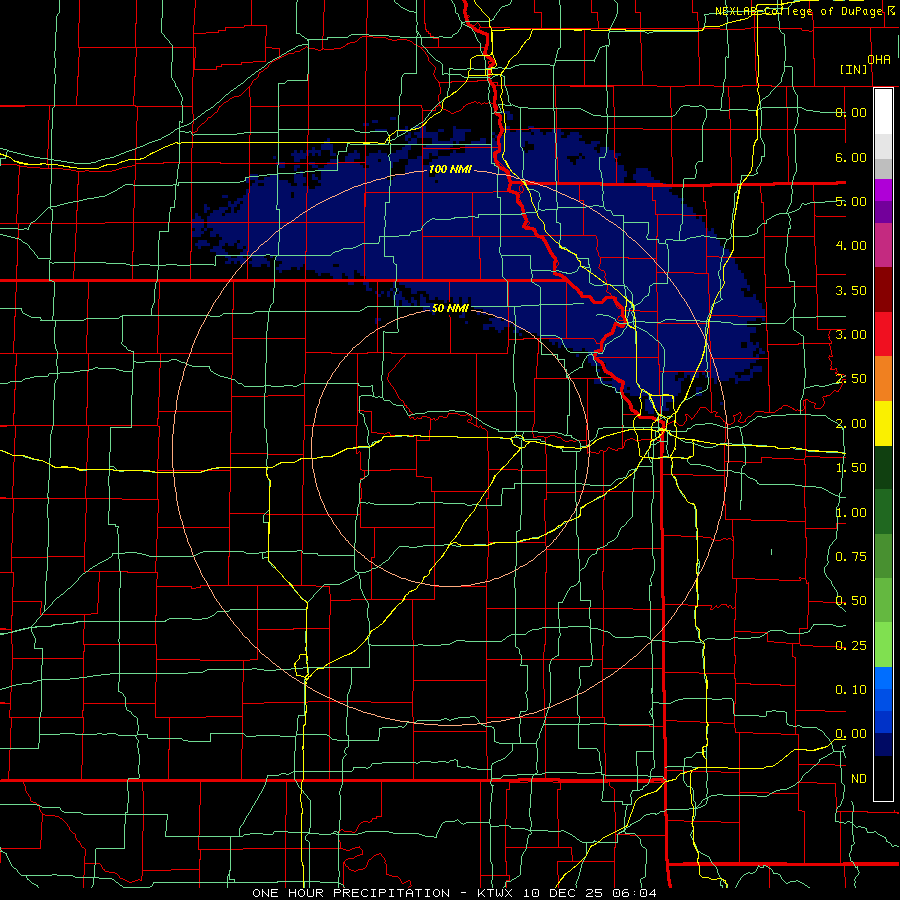
Task: Click the '50 NMI' range ring label
Action: 450,308
